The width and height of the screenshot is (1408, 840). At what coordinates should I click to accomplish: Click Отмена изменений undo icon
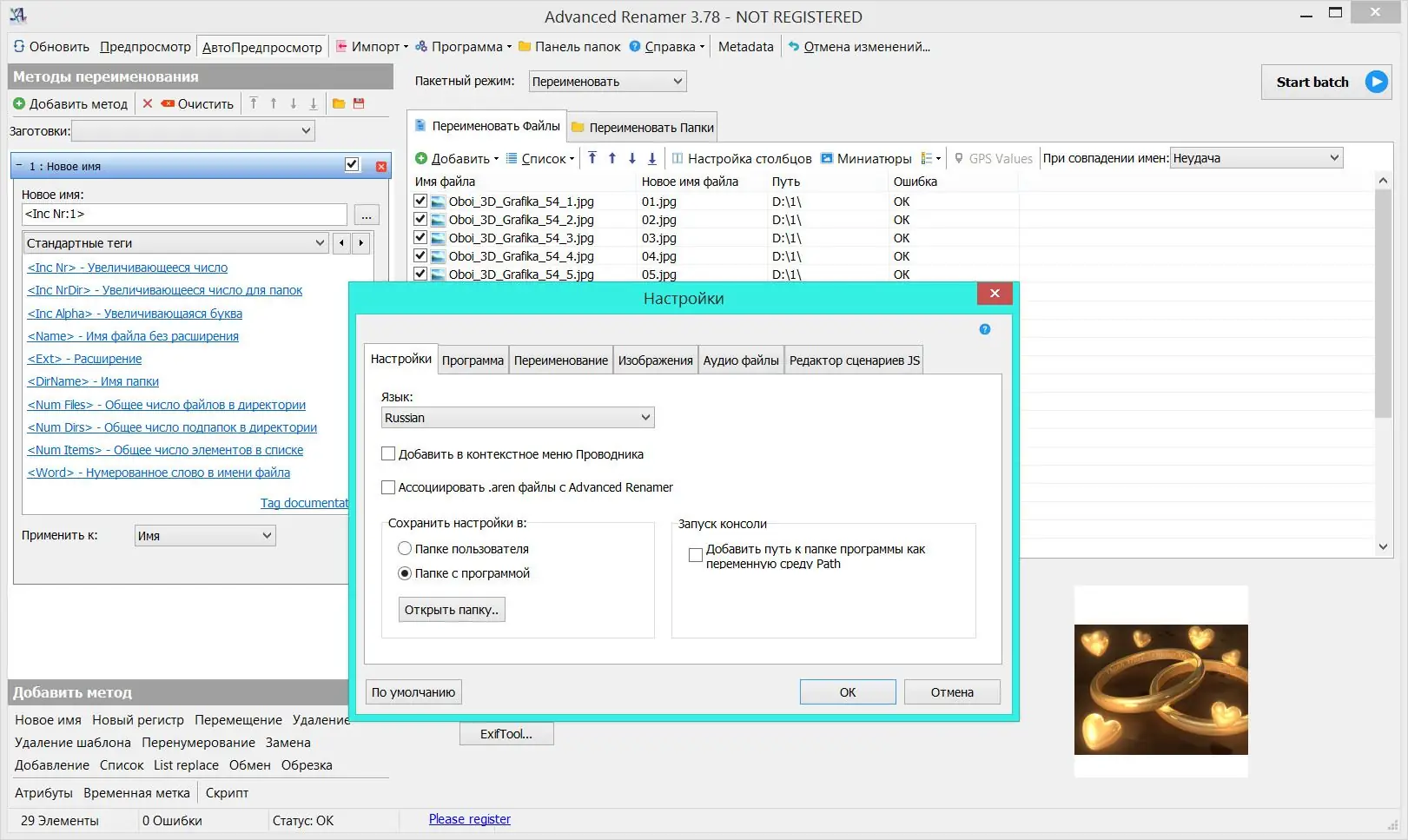click(x=793, y=47)
